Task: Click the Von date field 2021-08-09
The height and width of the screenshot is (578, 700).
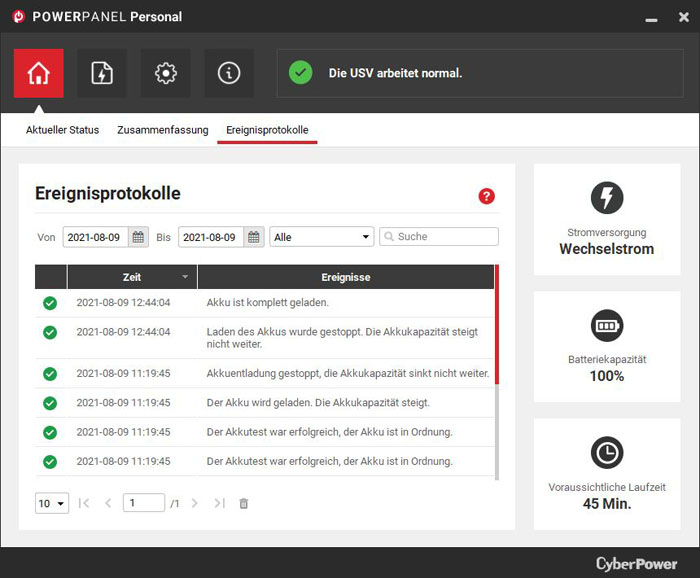Action: tap(96, 237)
